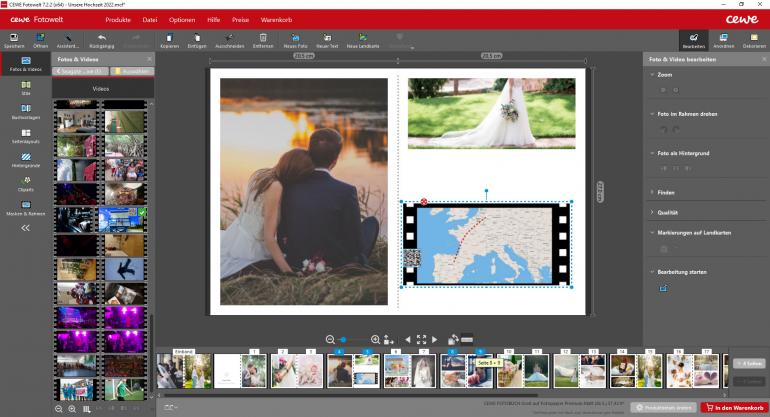Add pages with the + 4 Seiten button
This screenshot has height=417, width=770.
(x=749, y=363)
